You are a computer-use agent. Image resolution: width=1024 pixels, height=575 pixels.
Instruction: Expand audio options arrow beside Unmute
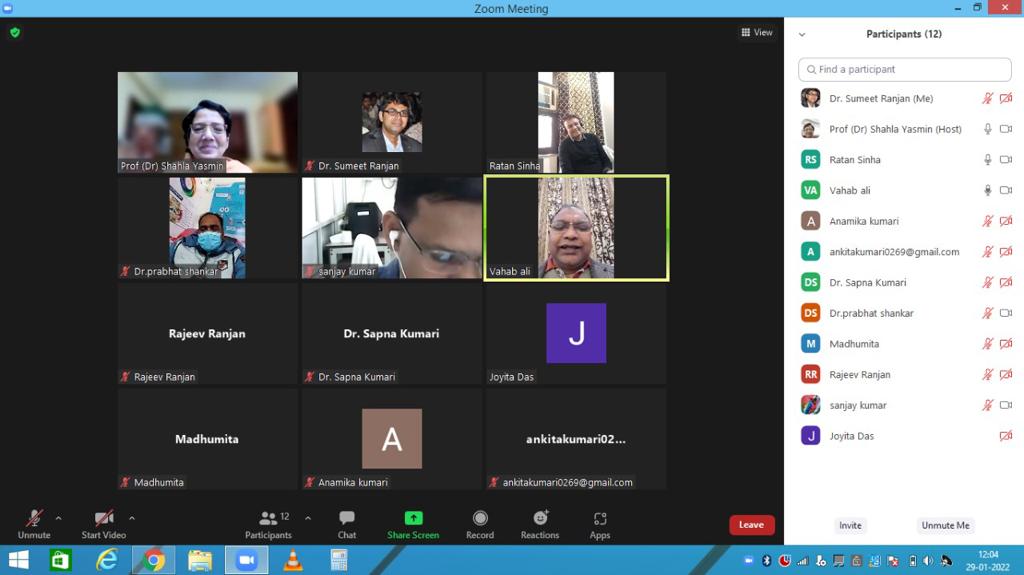tap(58, 518)
